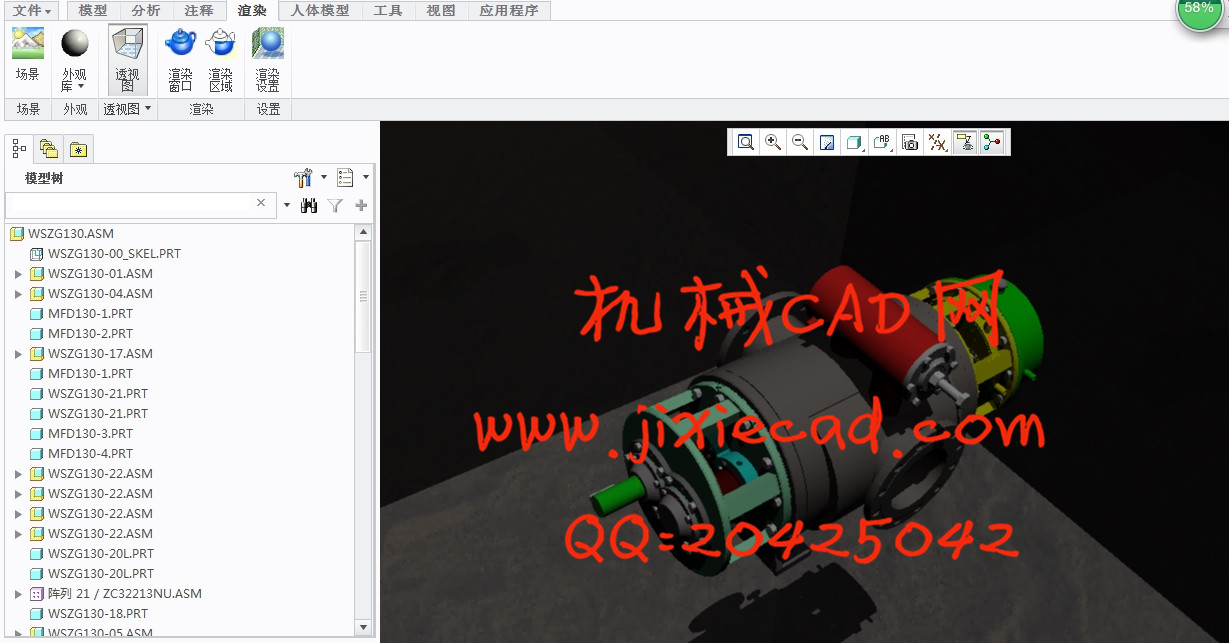Switch to the Model Tree navigator tab
This screenshot has width=1229, height=643.
(x=19, y=149)
